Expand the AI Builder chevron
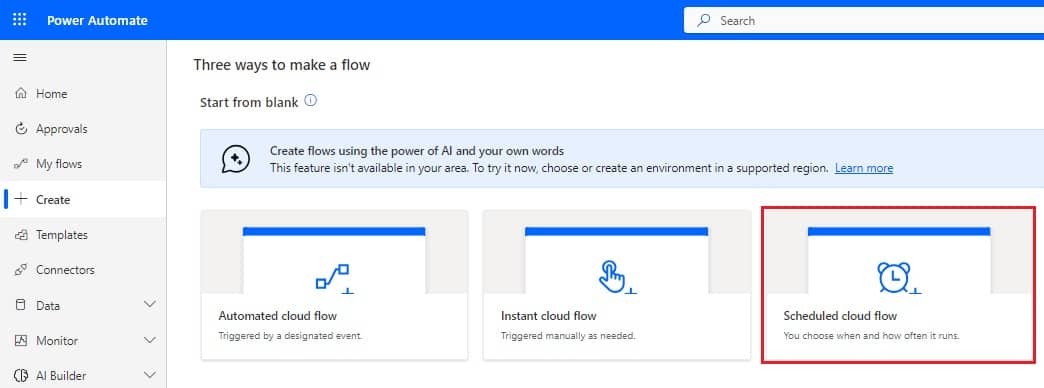This screenshot has height=388, width=1044. (150, 375)
